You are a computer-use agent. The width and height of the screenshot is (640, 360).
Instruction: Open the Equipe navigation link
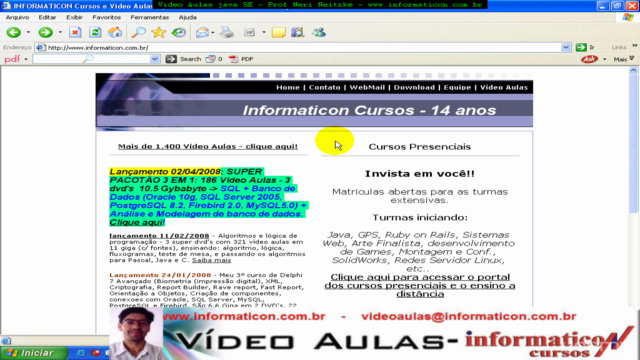point(457,87)
